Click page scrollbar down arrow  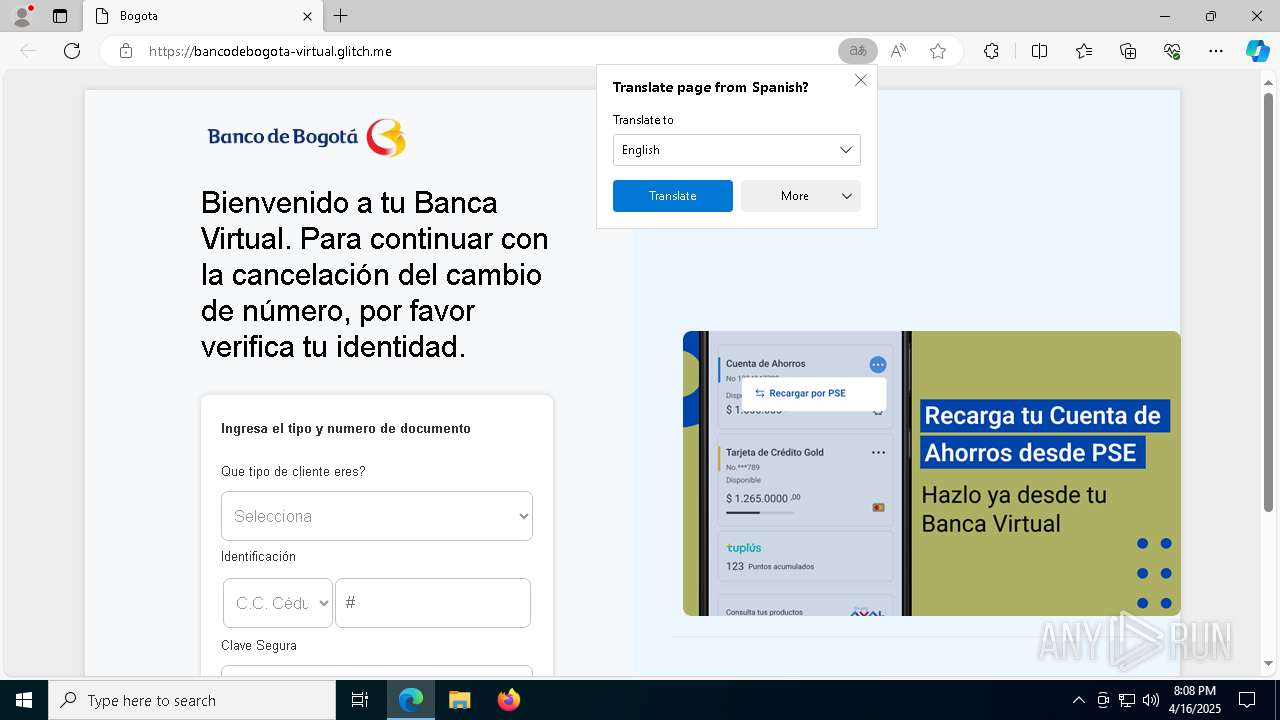pyautogui.click(x=1270, y=663)
